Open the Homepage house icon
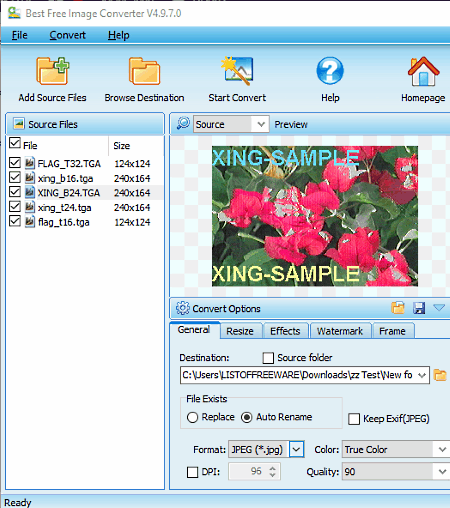The image size is (450, 508). point(423,71)
